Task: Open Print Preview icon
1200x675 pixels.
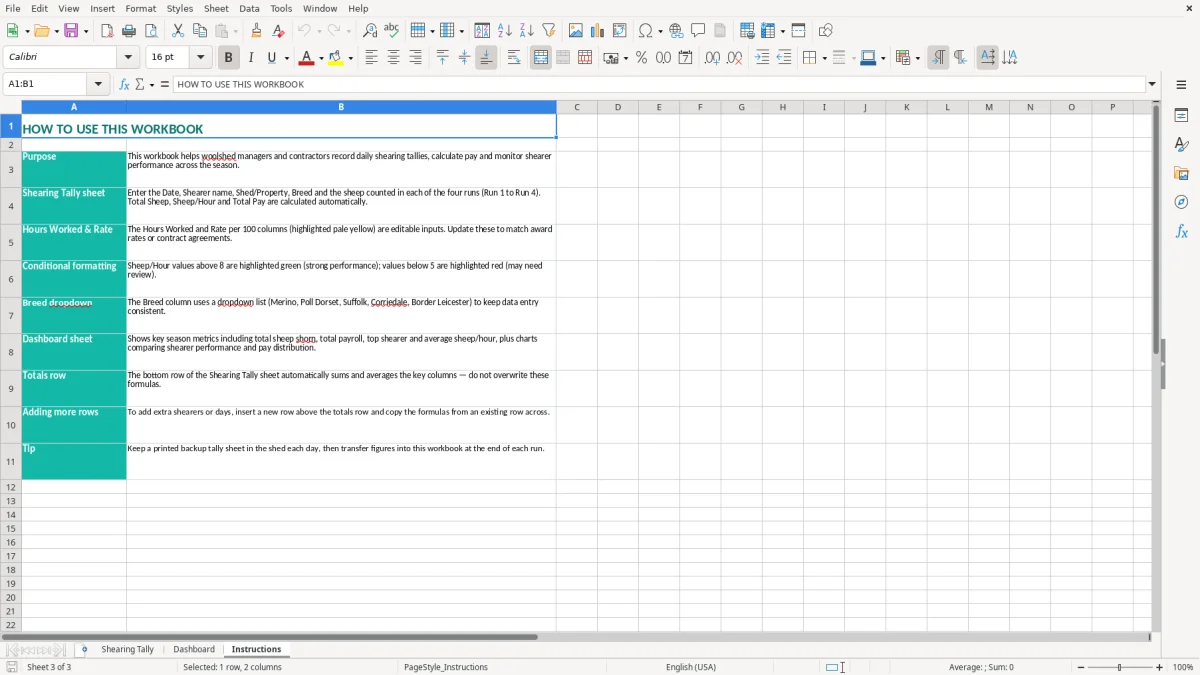Action: (151, 31)
